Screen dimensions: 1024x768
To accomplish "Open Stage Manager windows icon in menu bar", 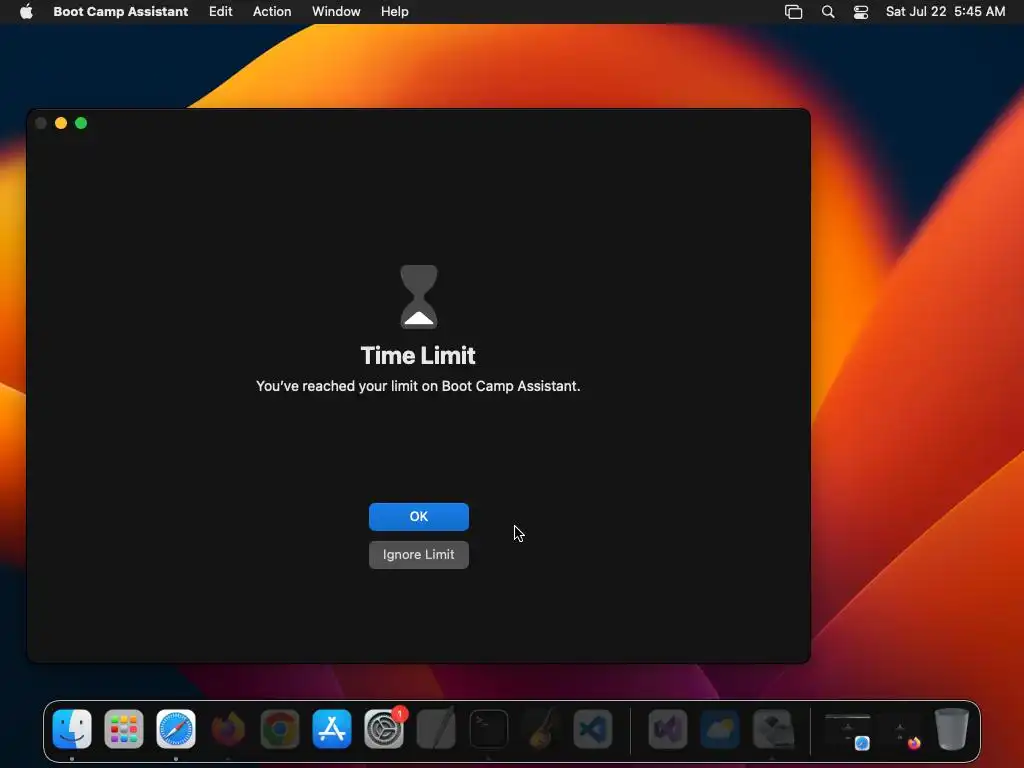I will [x=793, y=12].
